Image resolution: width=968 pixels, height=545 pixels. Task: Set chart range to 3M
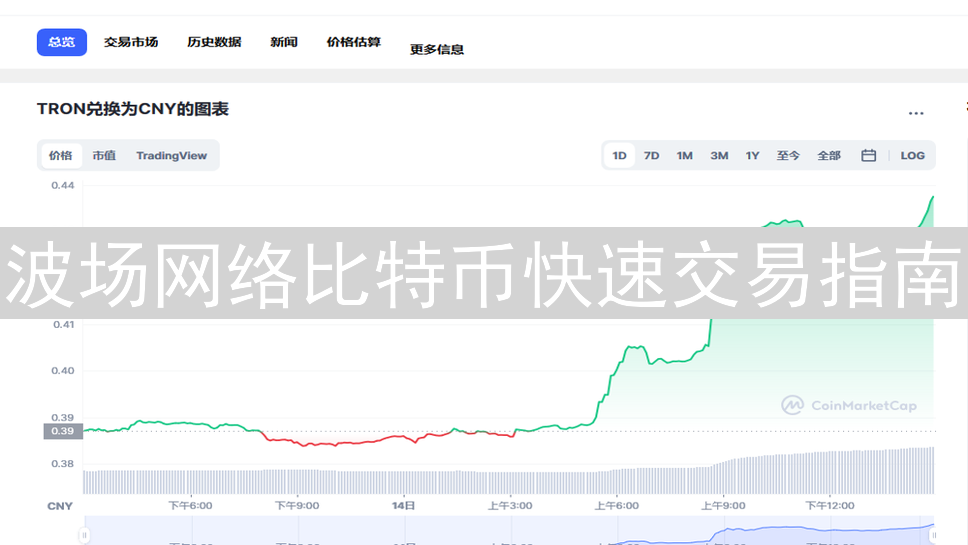click(x=719, y=156)
